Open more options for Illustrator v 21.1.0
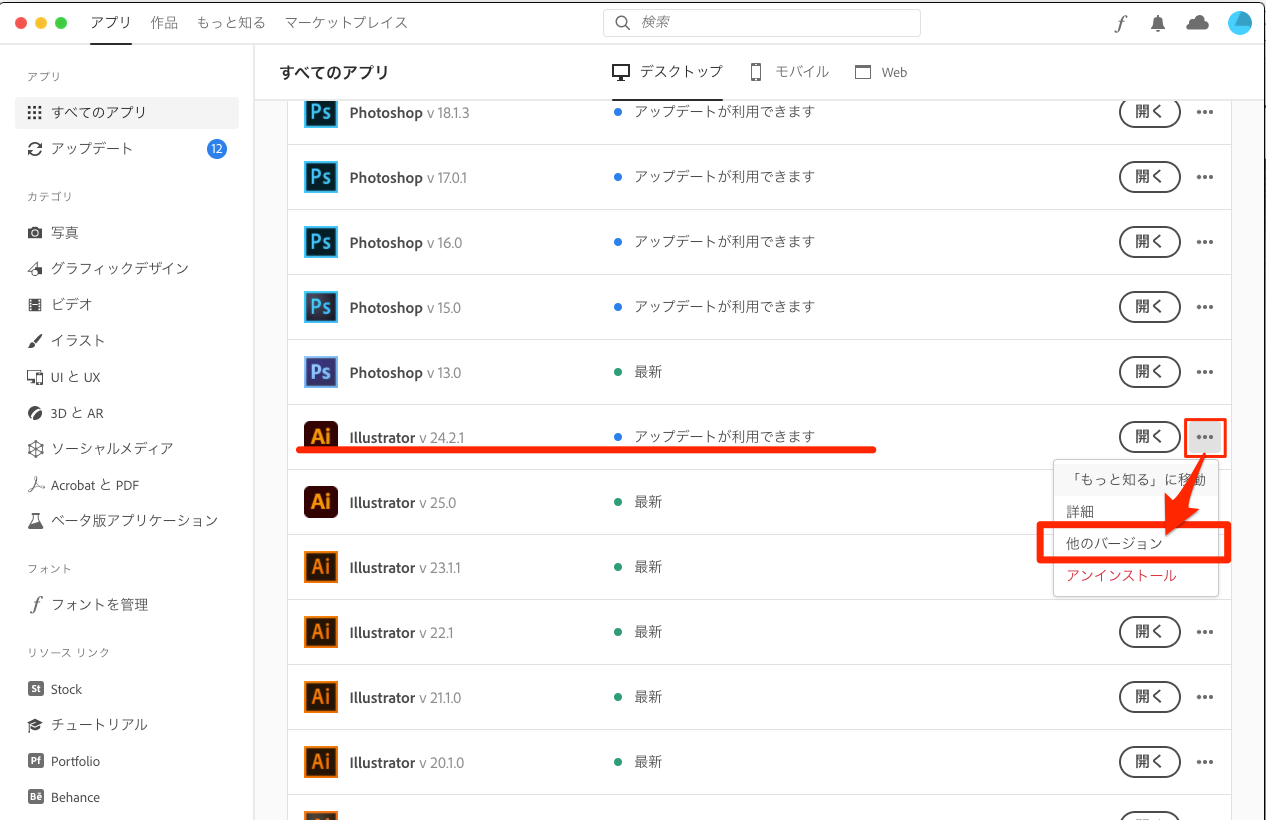 pyautogui.click(x=1205, y=697)
